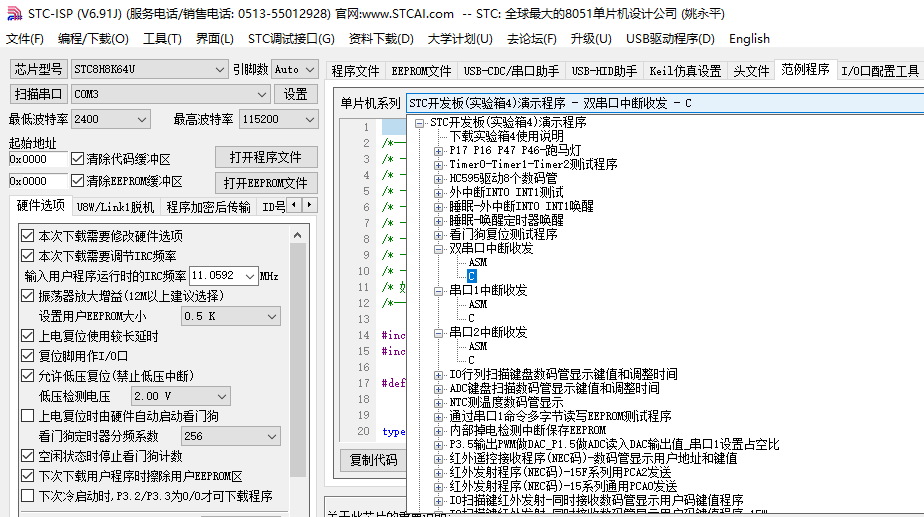Switch to the EEPROM文件 tab
This screenshot has width=924, height=517.
click(x=421, y=71)
